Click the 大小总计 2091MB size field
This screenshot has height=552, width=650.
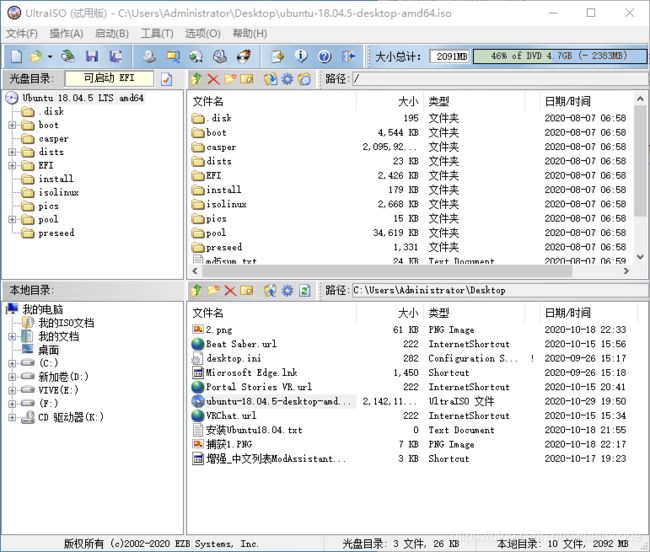450,56
